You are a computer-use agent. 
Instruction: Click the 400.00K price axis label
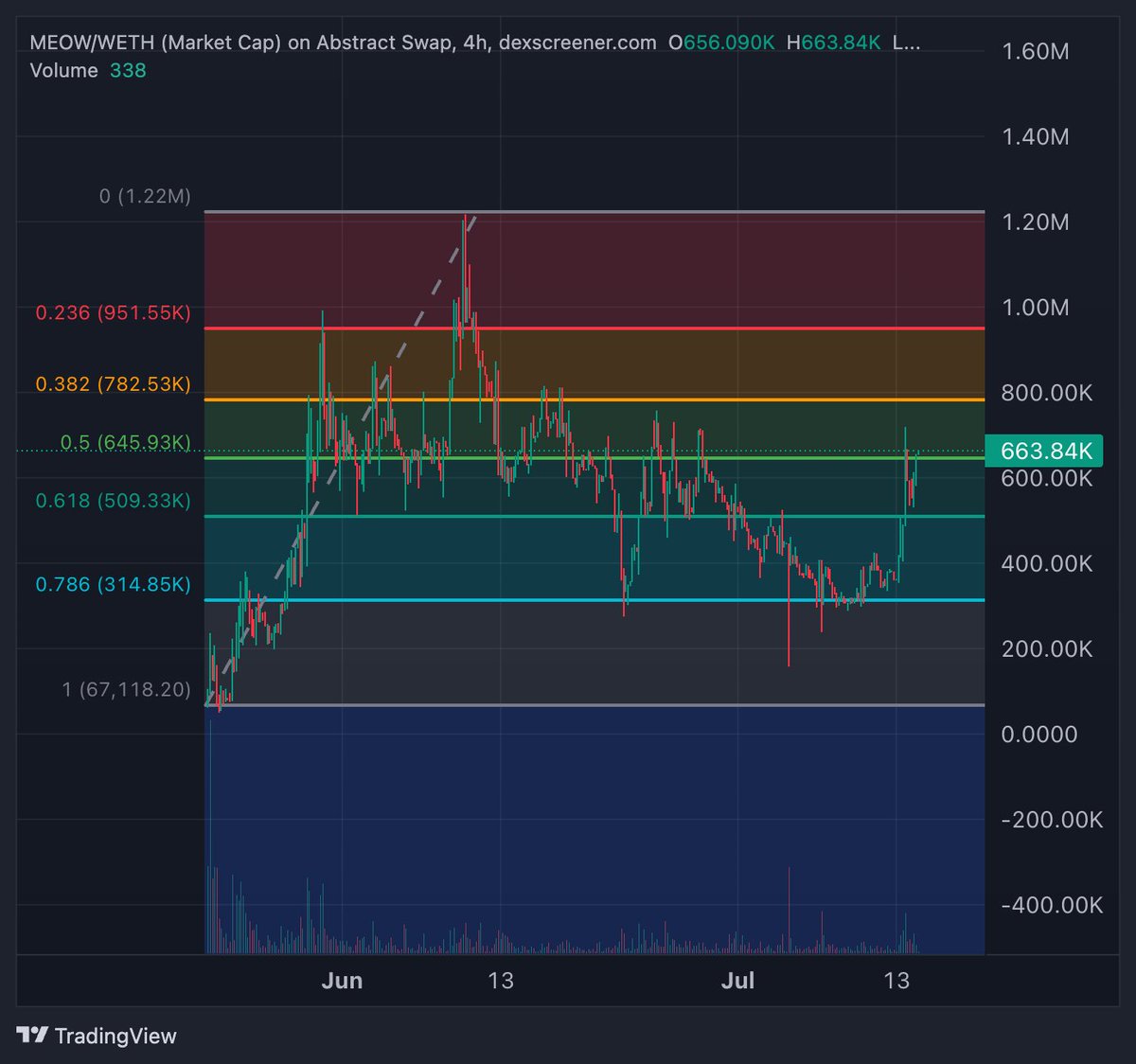pos(1047,564)
